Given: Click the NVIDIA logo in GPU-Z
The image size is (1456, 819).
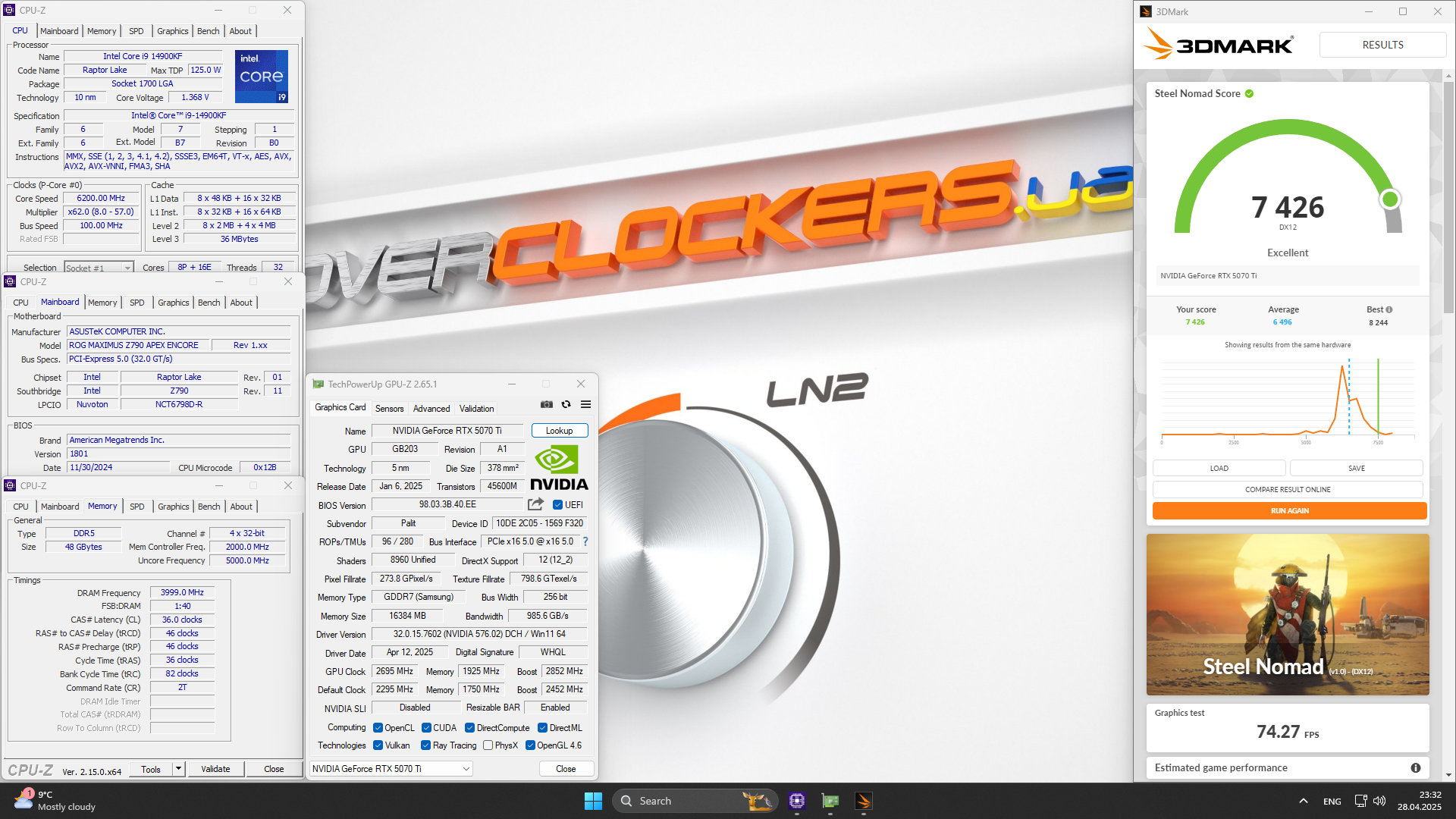Looking at the screenshot, I should click(559, 467).
